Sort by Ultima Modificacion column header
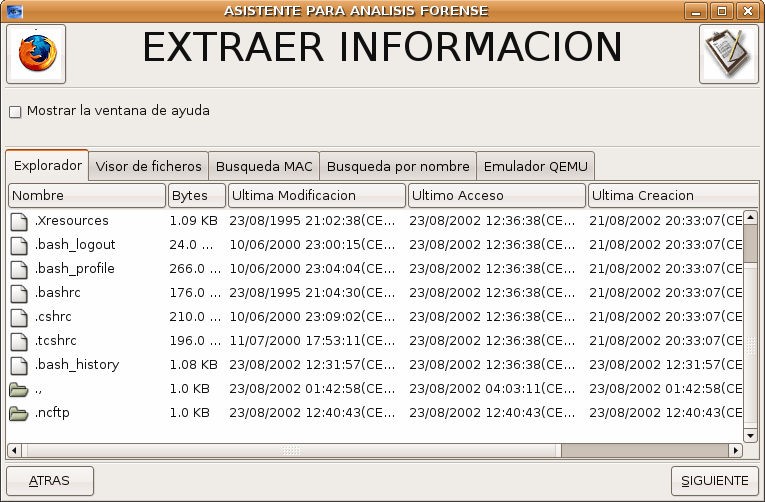This screenshot has width=765, height=502. 316,195
